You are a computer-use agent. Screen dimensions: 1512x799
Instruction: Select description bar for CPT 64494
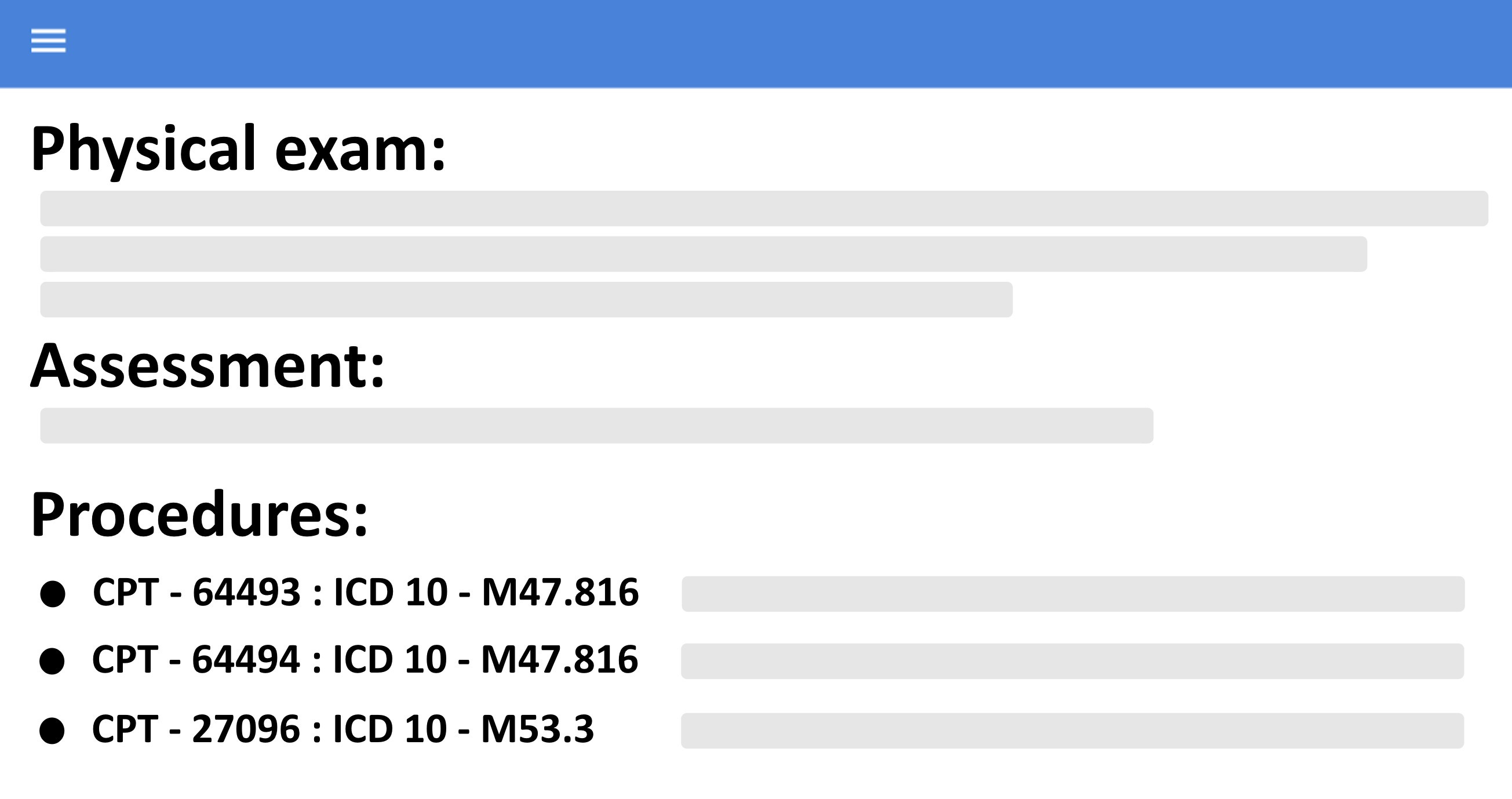pos(1072,661)
